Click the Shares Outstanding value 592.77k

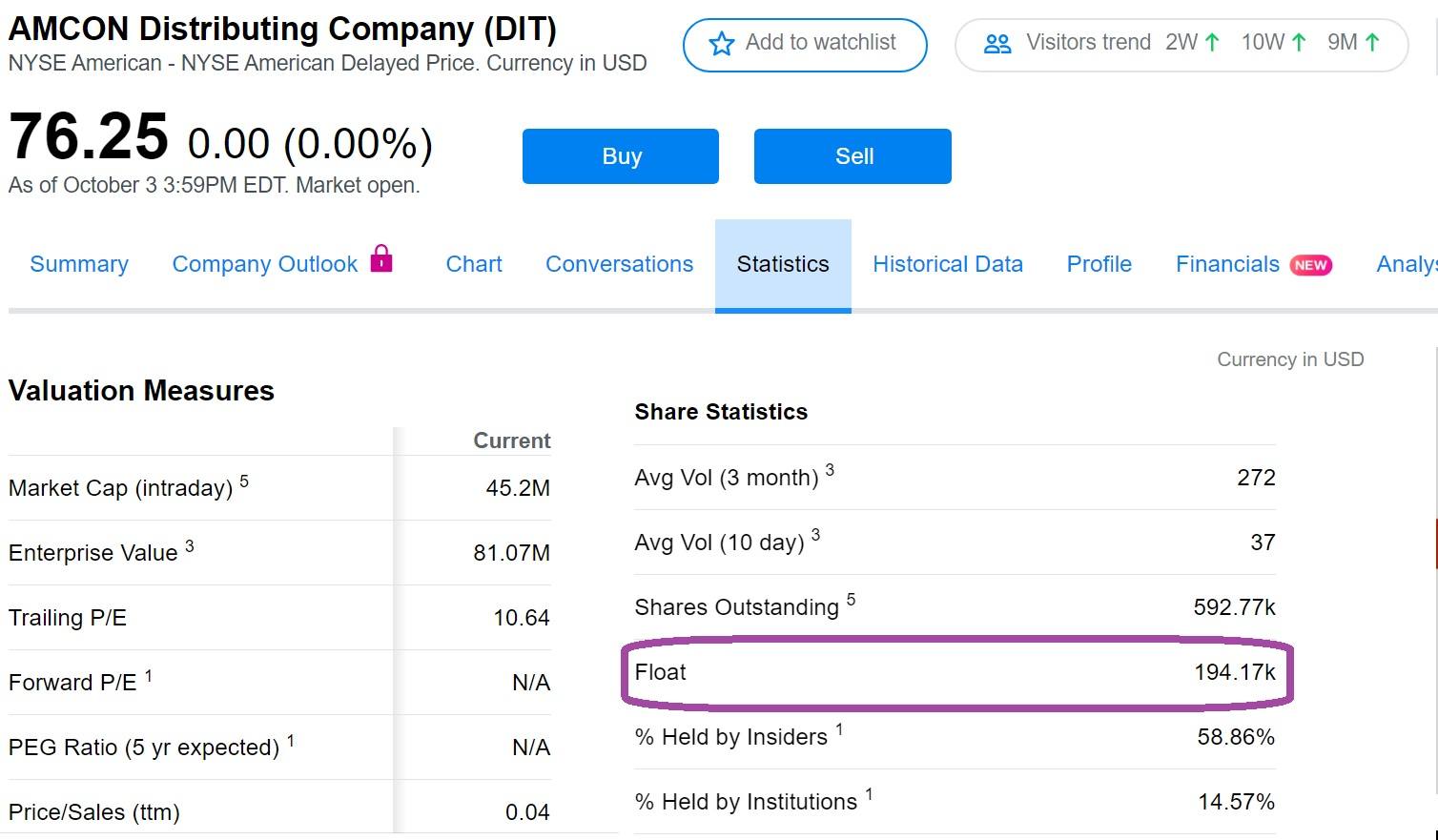pos(1234,607)
